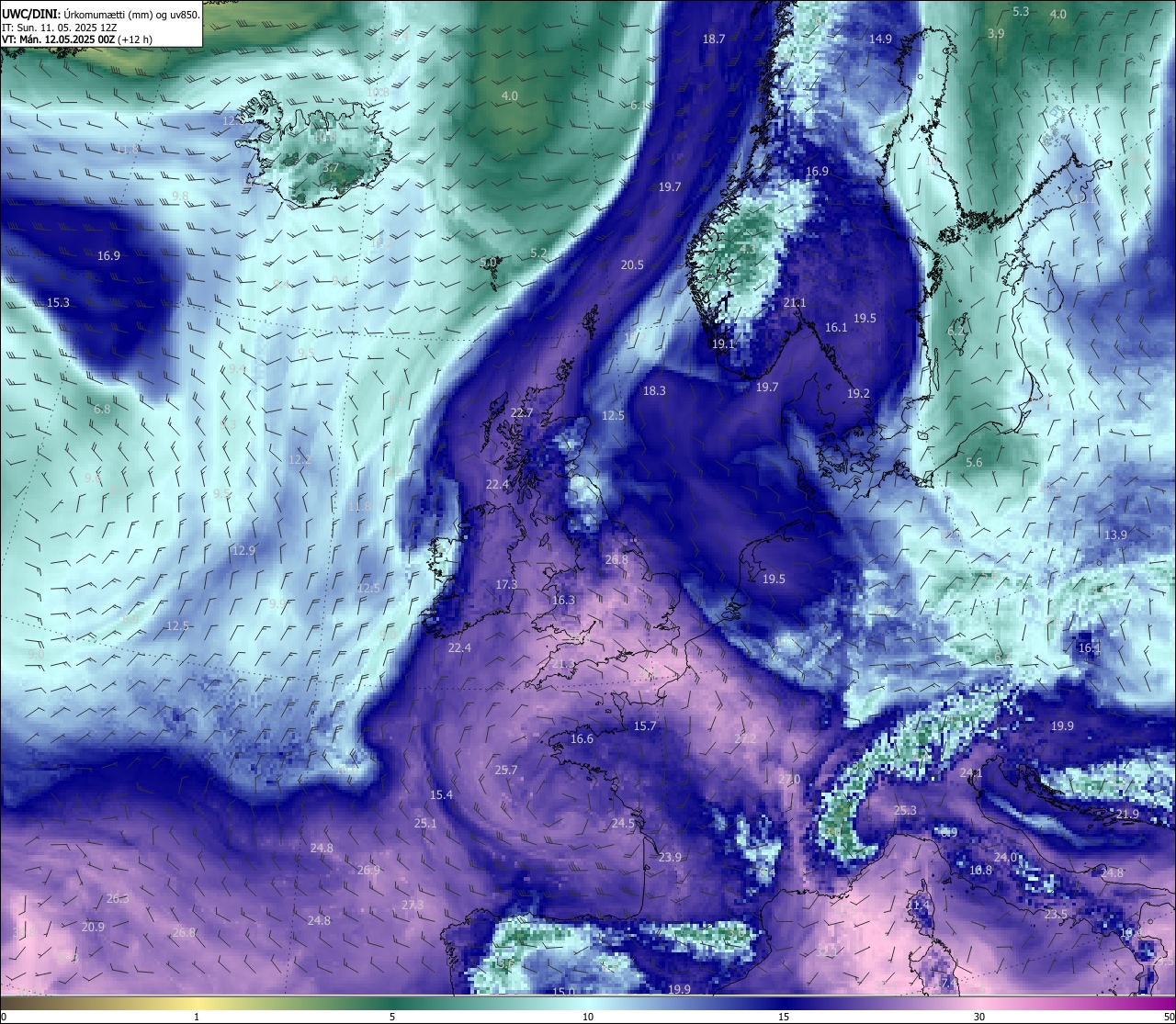Viewport: 1176px width, 1024px height.
Task: Click the 19.2 value label
Action: (x=858, y=393)
